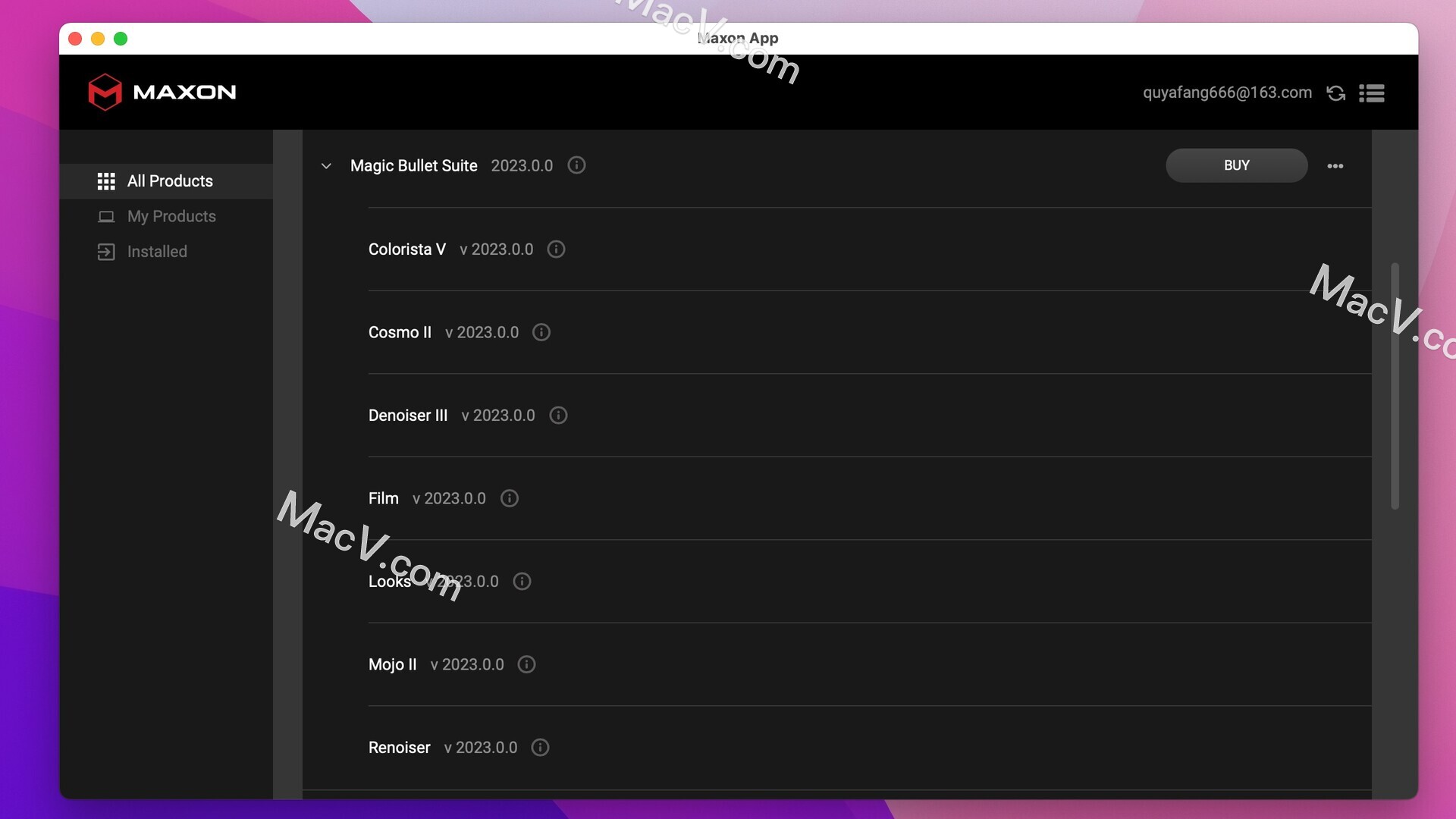Viewport: 1456px width, 819px height.
Task: Click the vertical scrollbar thumb
Action: coord(1394,387)
